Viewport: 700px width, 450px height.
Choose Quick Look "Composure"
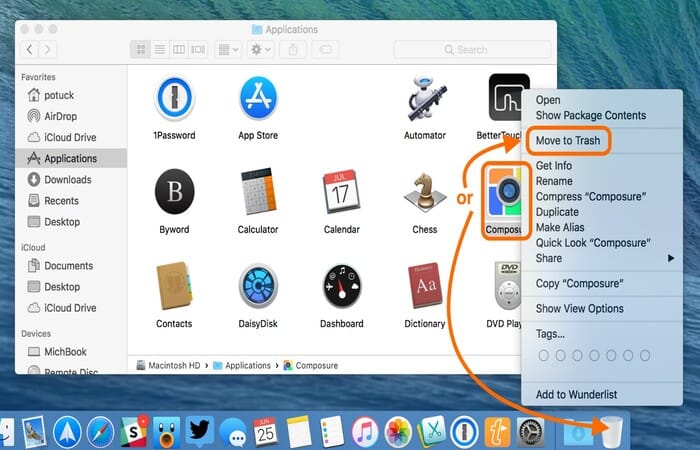pos(602,243)
